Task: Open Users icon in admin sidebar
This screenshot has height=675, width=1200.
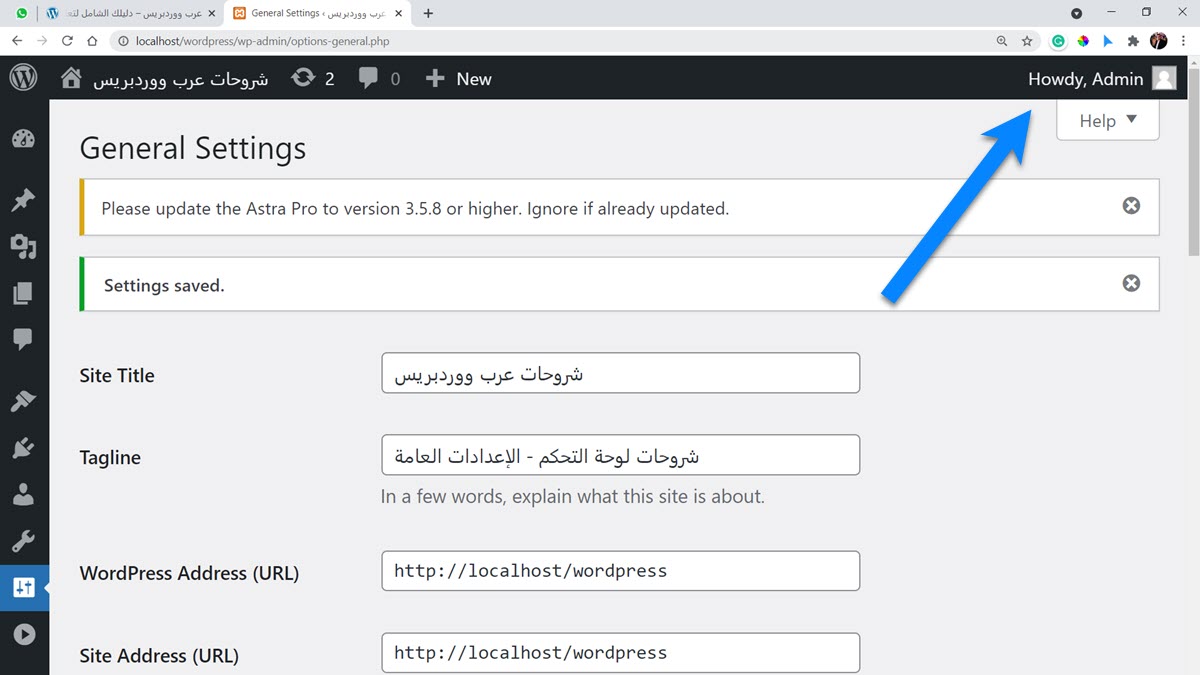Action: (x=23, y=494)
